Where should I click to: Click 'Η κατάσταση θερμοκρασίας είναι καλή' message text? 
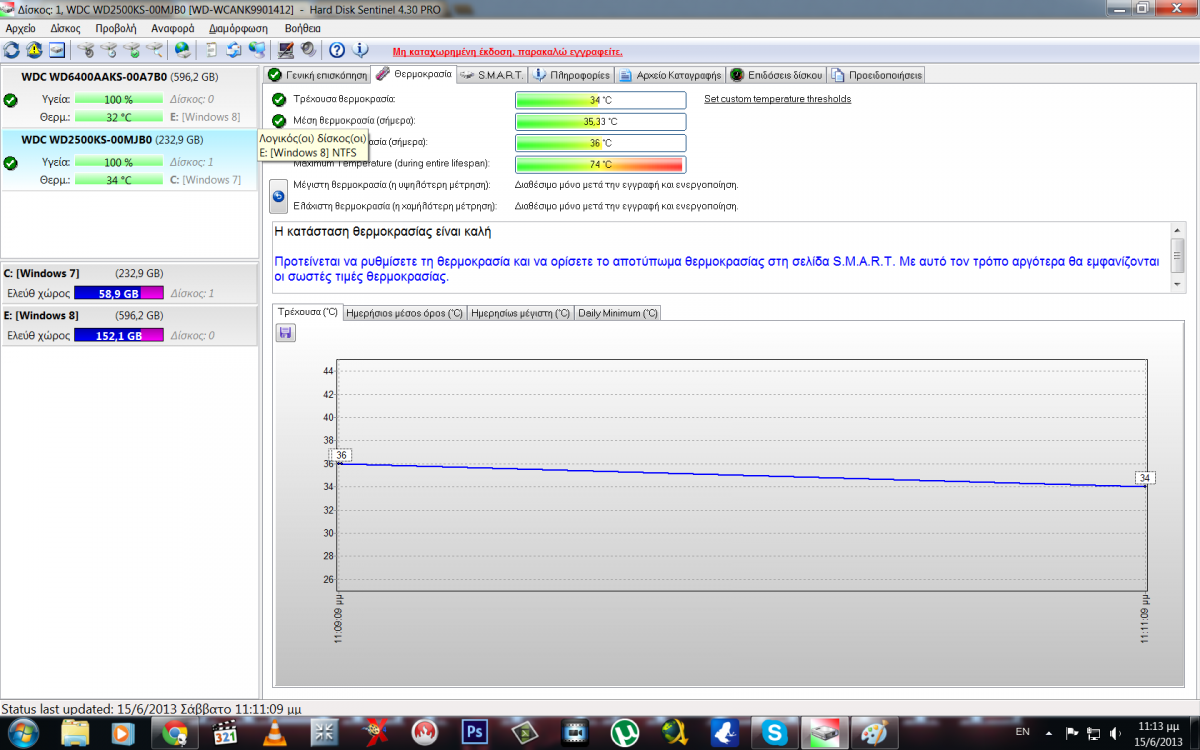(x=383, y=232)
